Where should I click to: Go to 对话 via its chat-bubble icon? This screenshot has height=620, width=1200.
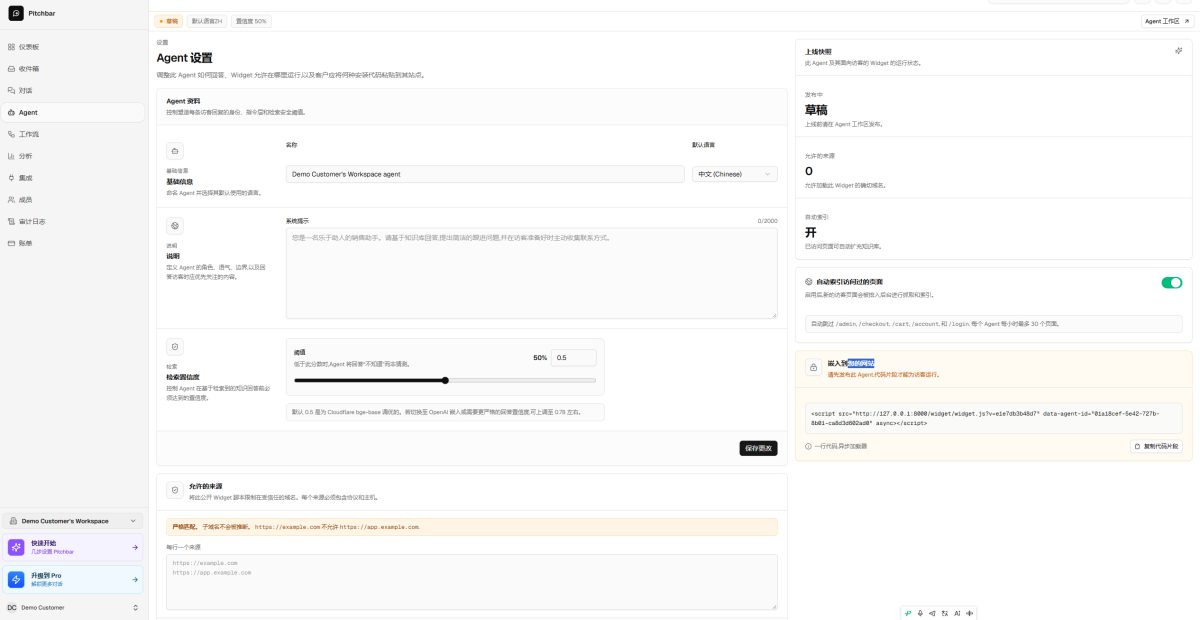click(11, 90)
